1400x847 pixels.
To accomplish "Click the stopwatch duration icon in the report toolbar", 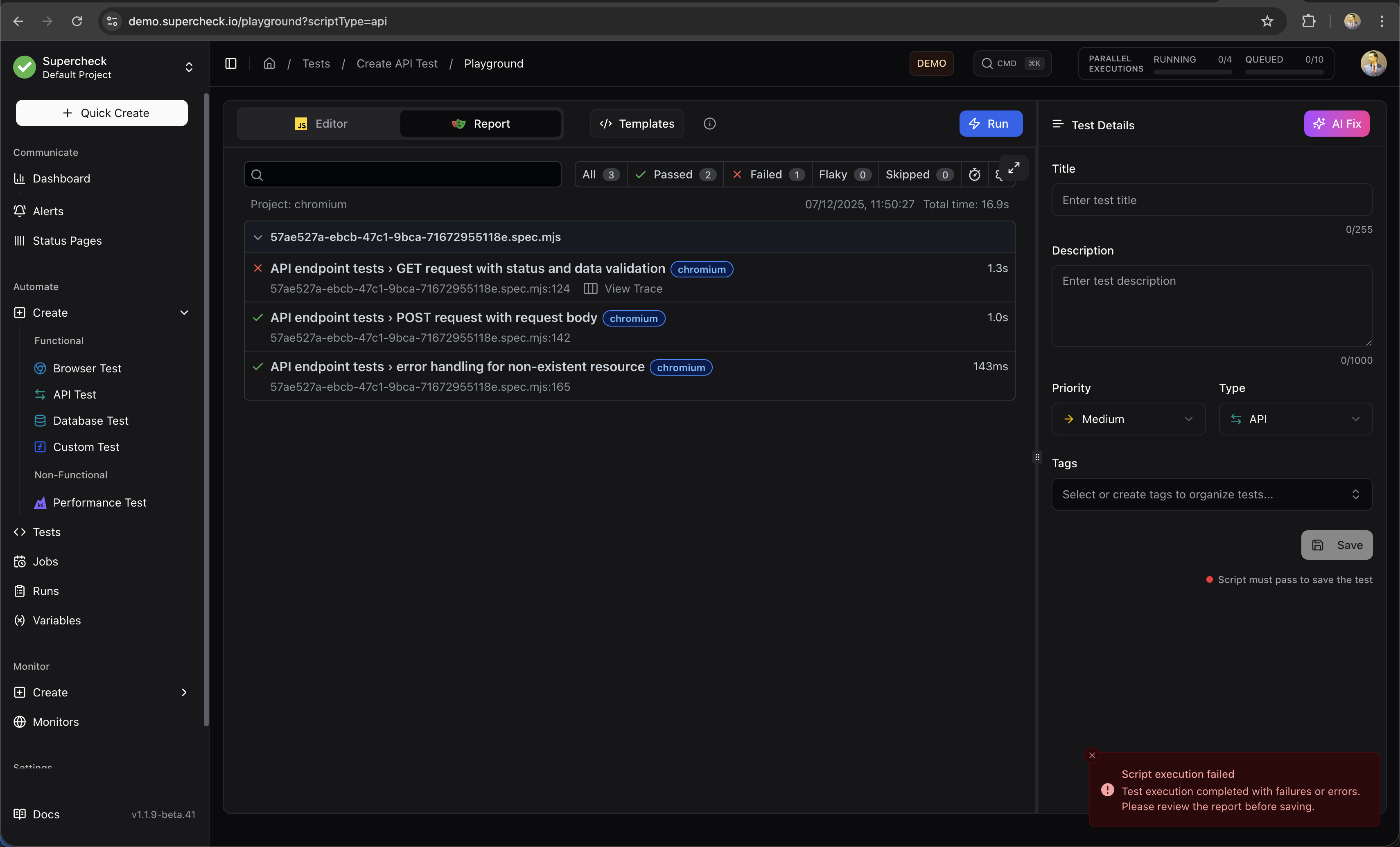I will (x=974, y=174).
